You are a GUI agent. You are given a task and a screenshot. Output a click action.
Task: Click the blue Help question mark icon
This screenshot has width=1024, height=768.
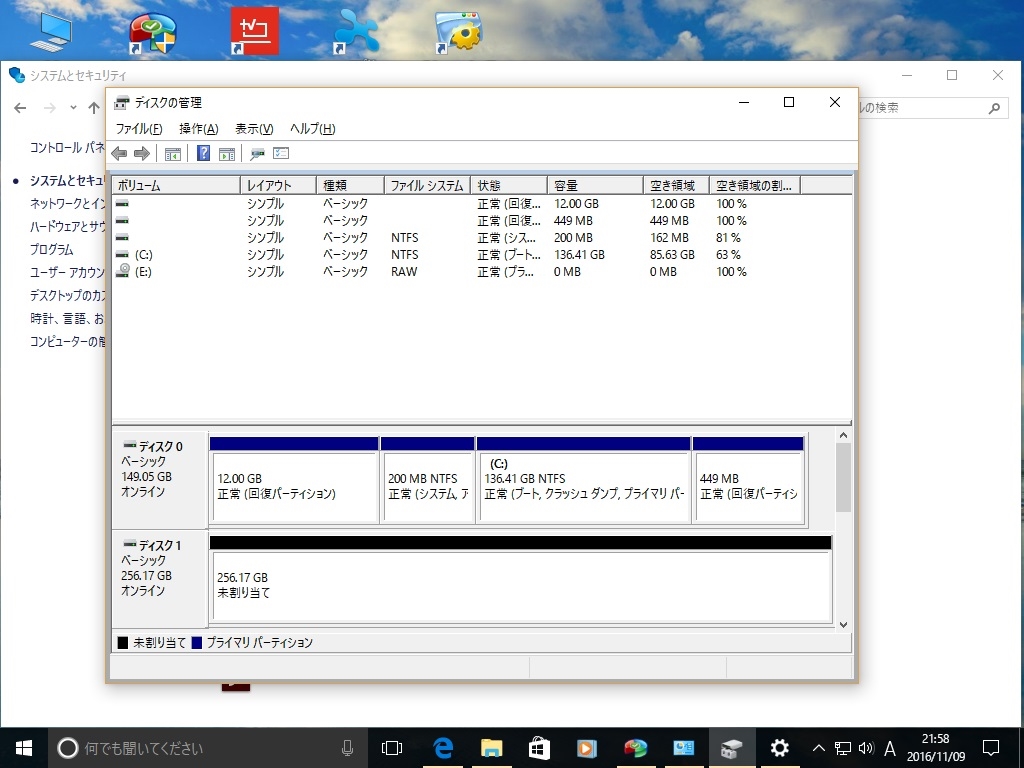203,153
